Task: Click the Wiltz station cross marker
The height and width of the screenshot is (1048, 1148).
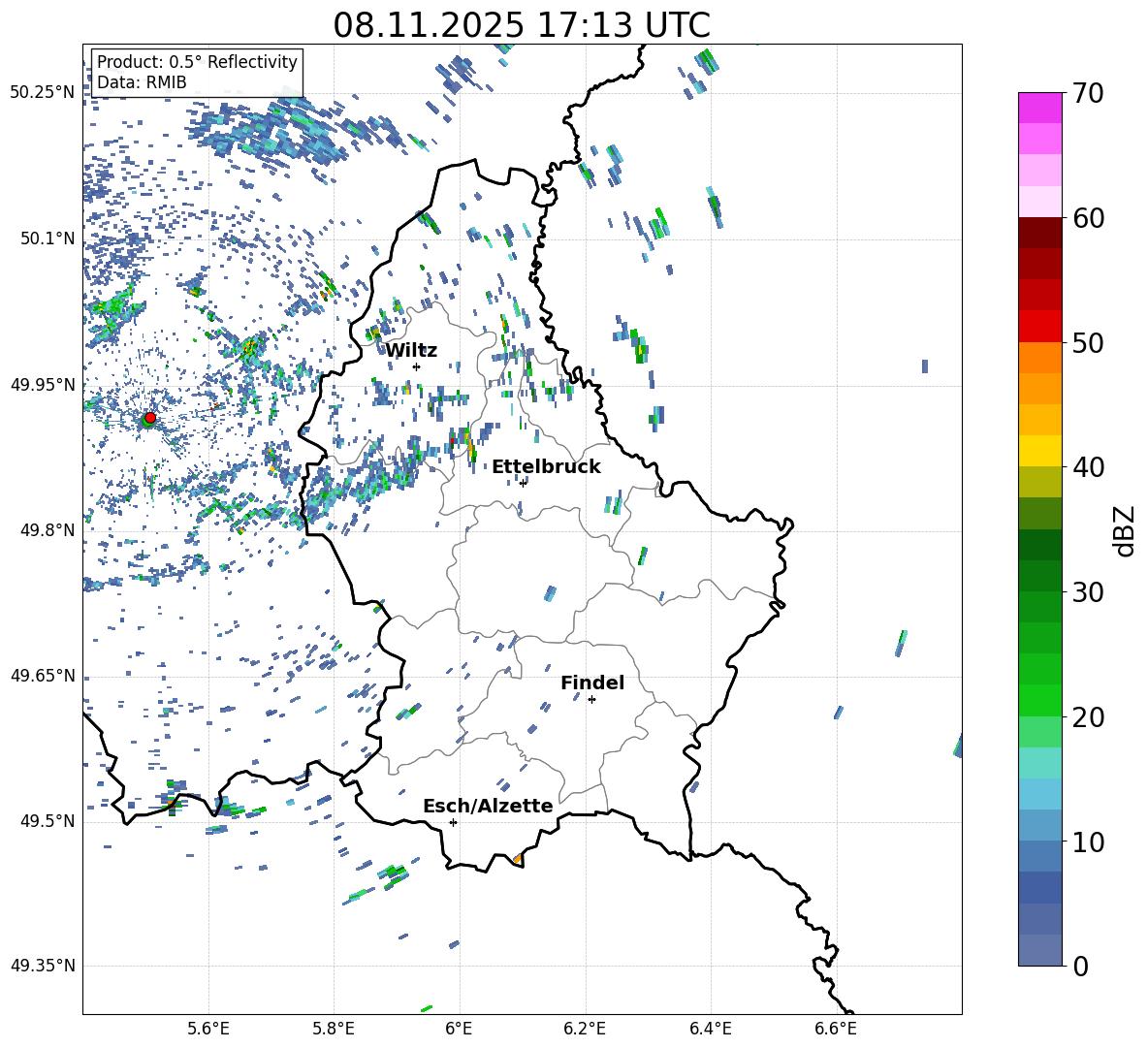Action: point(417,366)
